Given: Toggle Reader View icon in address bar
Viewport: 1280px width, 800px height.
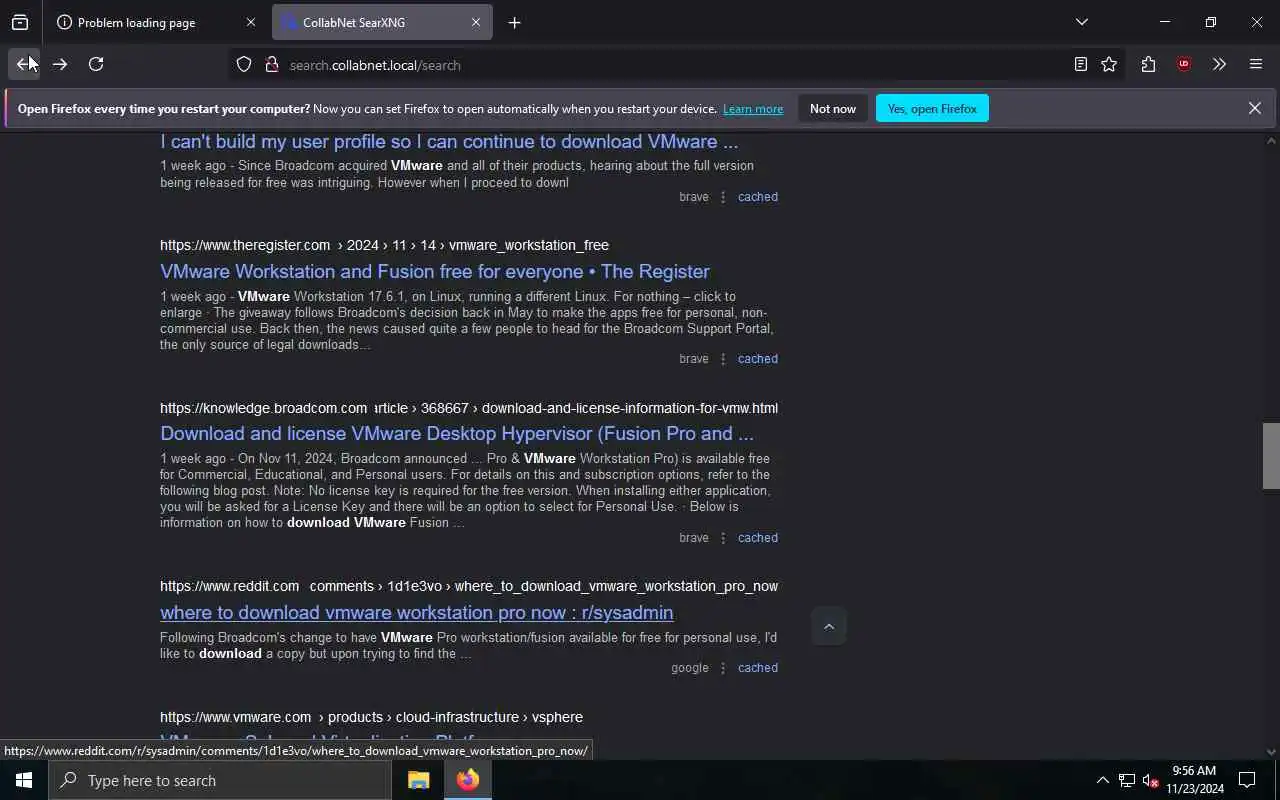Looking at the screenshot, I should (x=1080, y=64).
